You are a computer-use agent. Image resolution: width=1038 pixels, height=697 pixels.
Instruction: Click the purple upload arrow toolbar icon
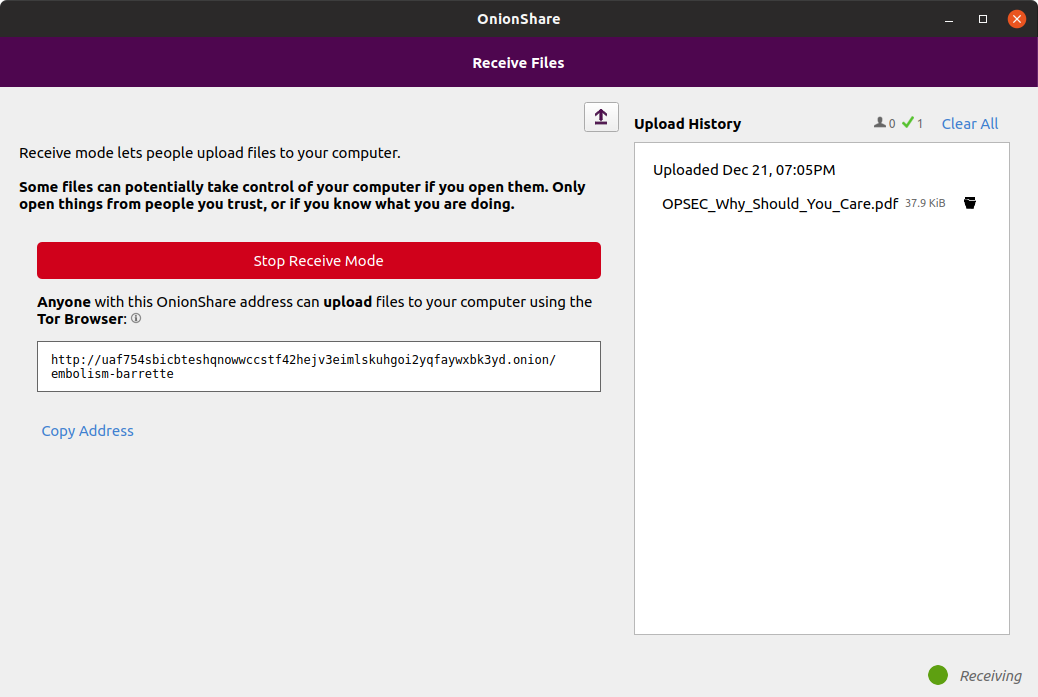(x=601, y=116)
